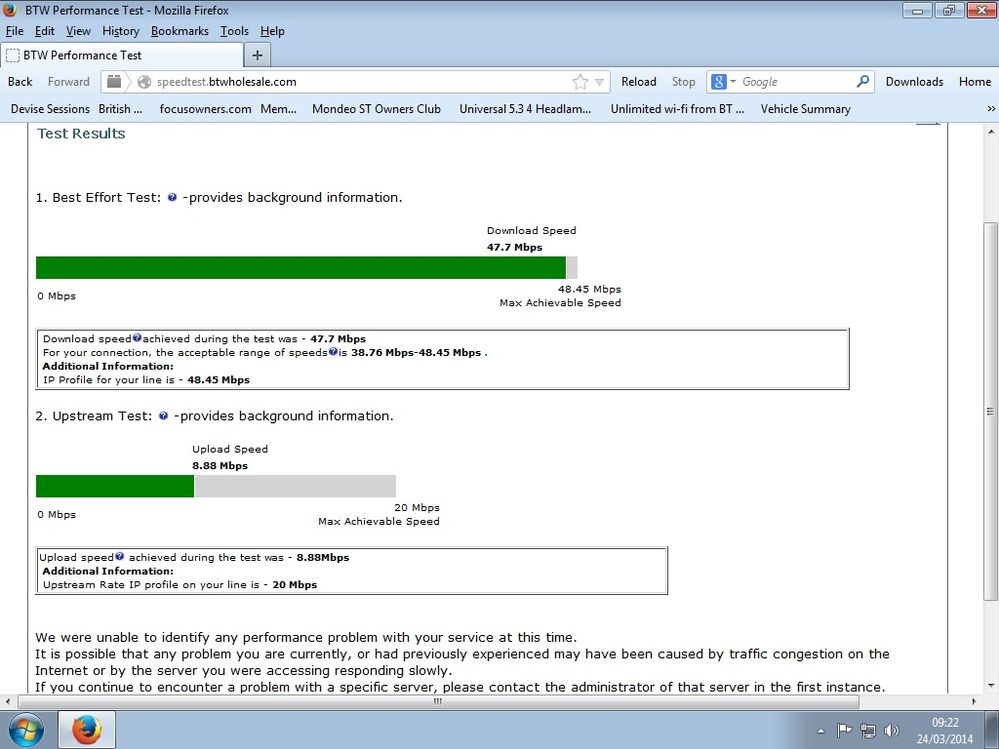Click Firefox icon on the taskbar
This screenshot has height=749, width=999.
click(x=87, y=729)
